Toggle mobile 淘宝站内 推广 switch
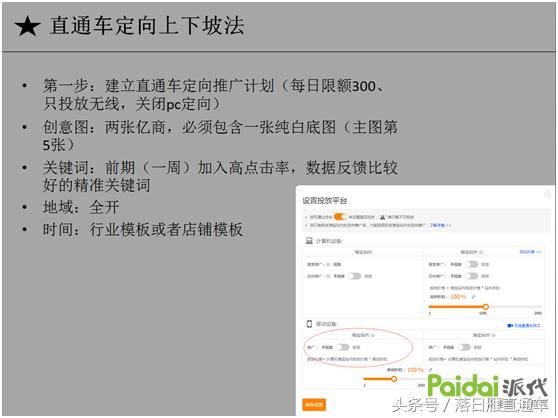The image size is (558, 418). pos(343,347)
